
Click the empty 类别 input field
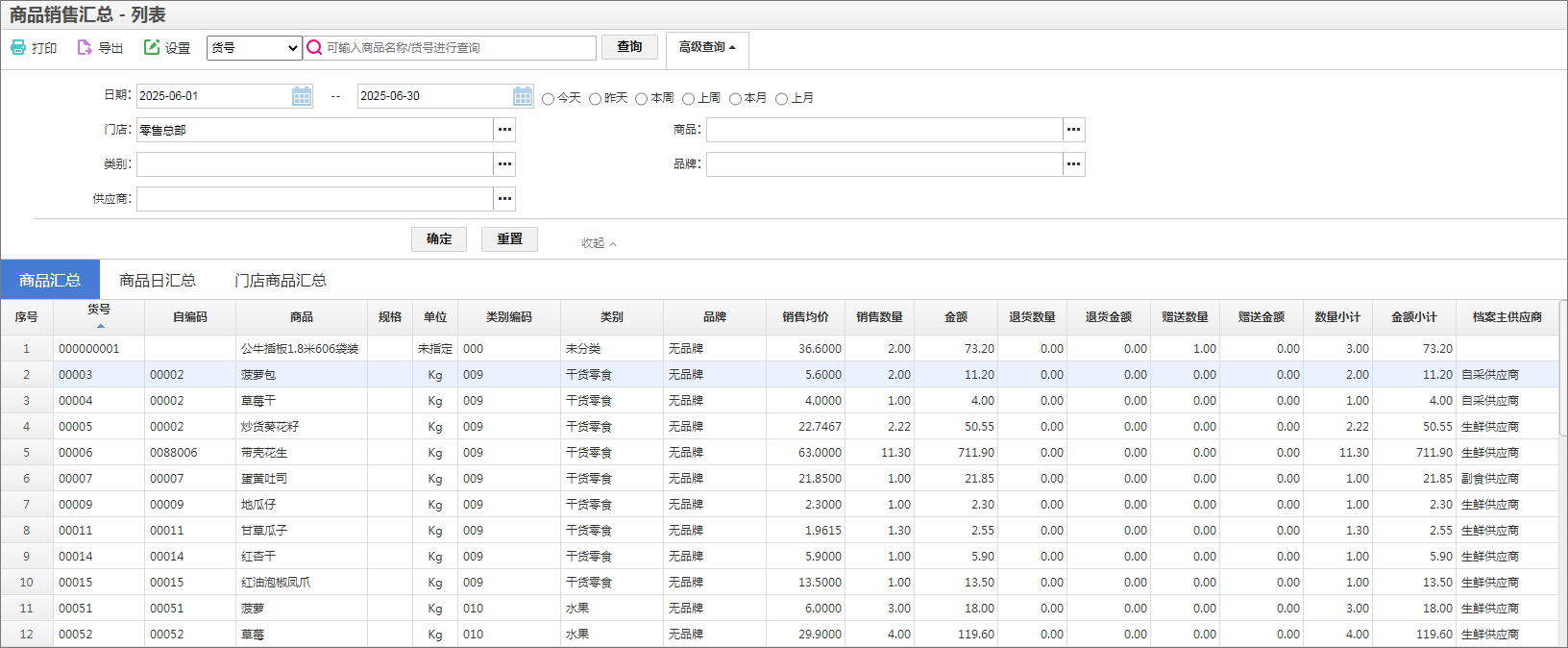[x=315, y=164]
